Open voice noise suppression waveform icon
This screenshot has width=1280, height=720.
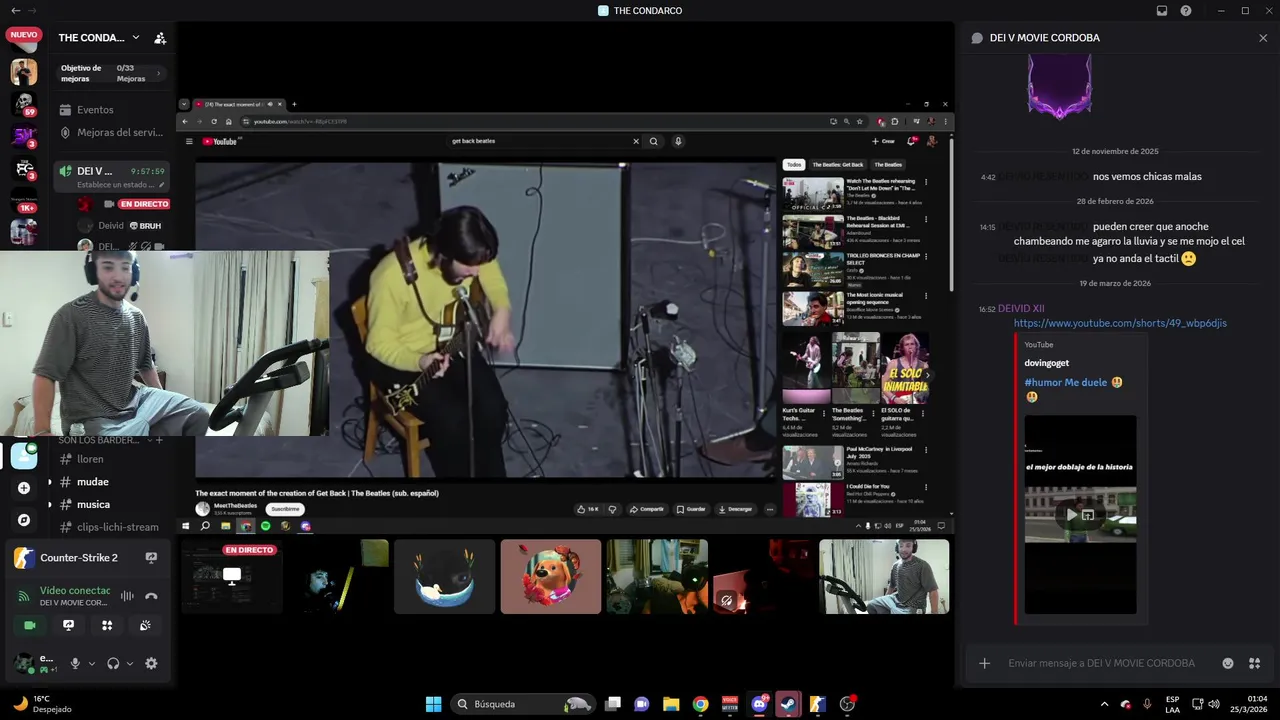127,596
